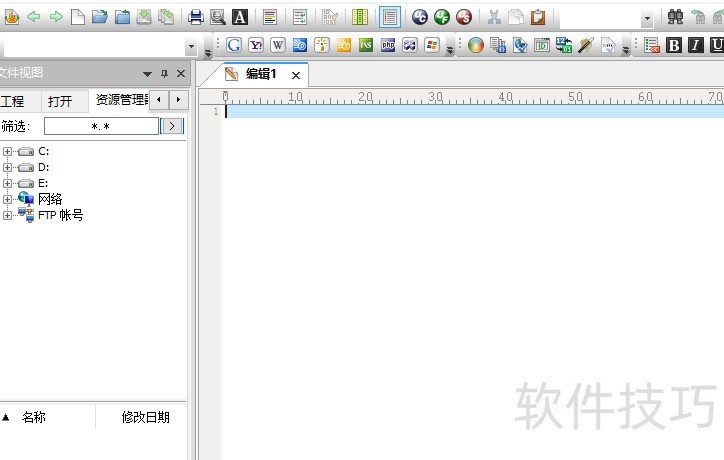The image size is (724, 460).
Task: Open the color picker sphere icon
Action: (x=476, y=45)
